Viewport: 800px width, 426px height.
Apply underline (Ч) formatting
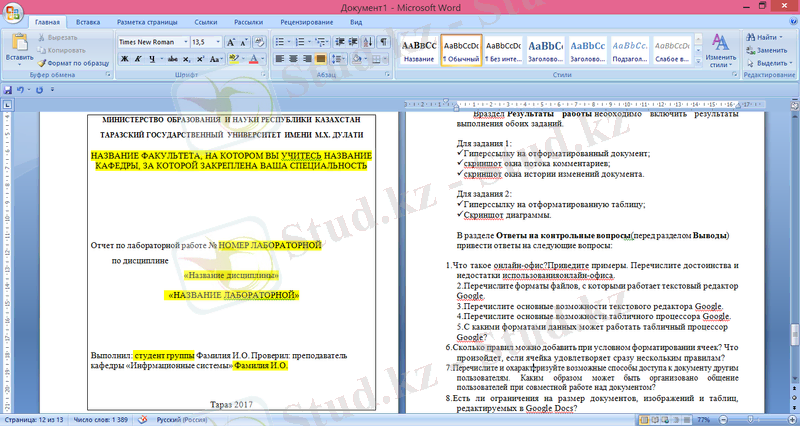(153, 59)
